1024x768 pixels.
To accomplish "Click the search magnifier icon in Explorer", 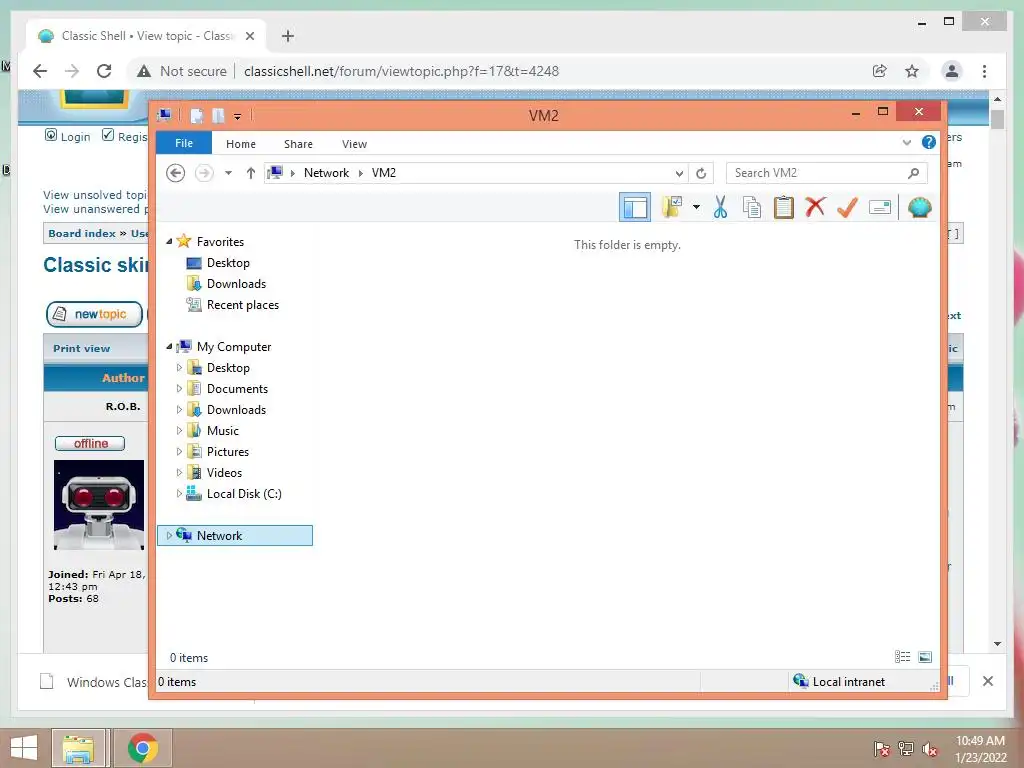I will pyautogui.click(x=913, y=173).
